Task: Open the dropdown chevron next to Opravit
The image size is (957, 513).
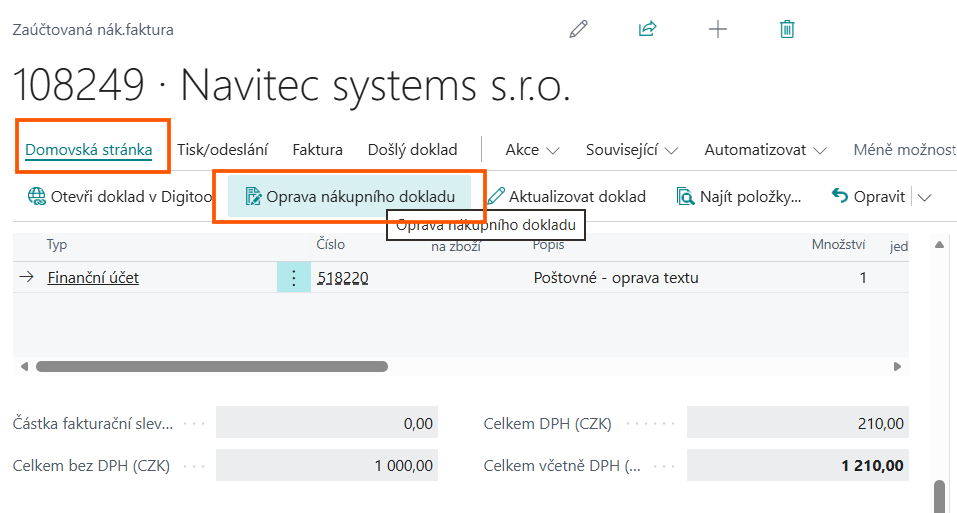Action: tap(925, 197)
